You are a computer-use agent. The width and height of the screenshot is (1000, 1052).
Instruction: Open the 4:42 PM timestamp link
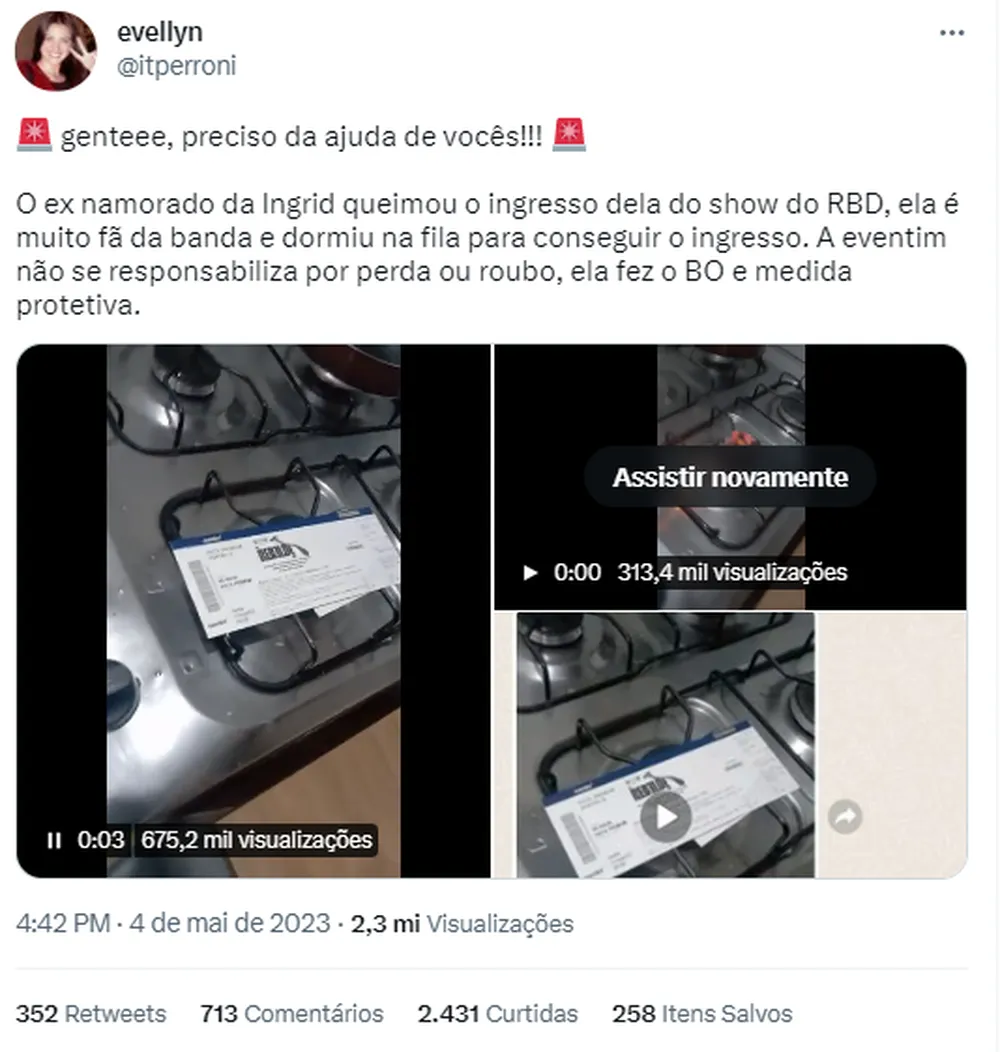(x=63, y=923)
